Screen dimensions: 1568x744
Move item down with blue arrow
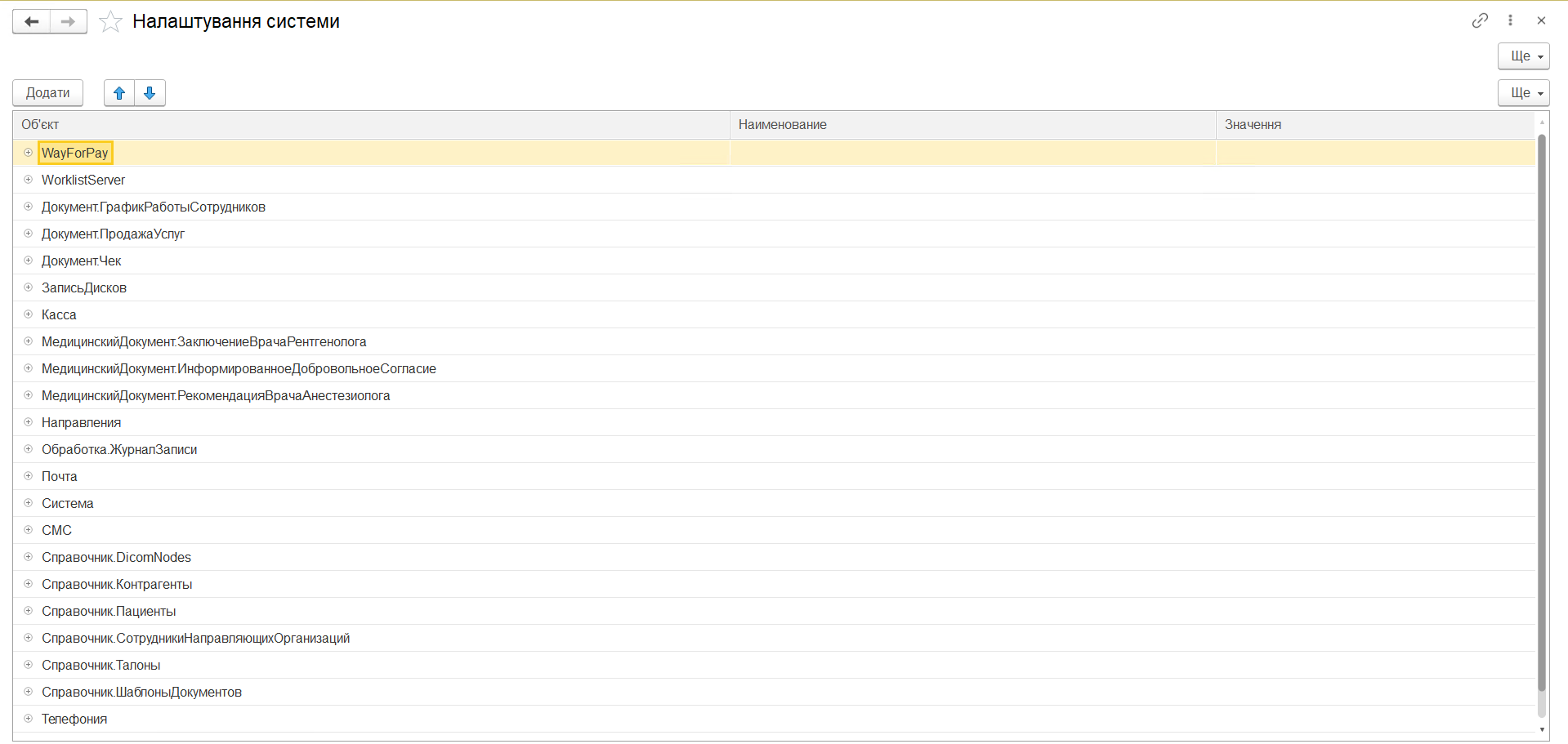[x=150, y=93]
